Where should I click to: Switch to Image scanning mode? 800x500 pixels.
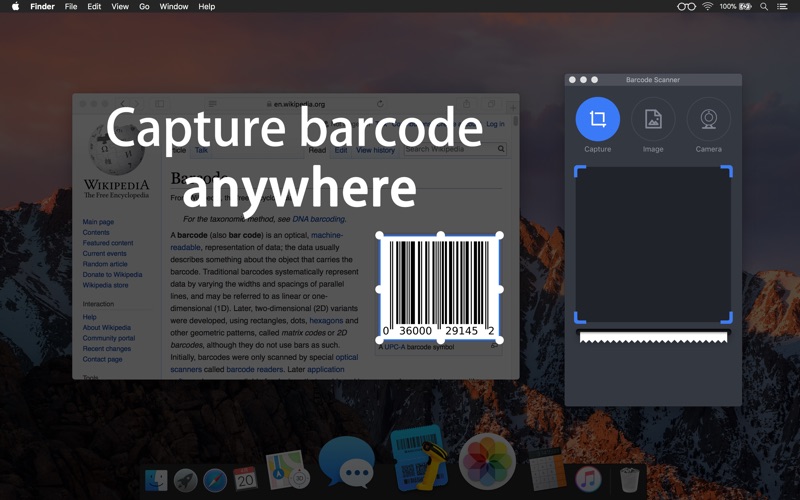653,120
